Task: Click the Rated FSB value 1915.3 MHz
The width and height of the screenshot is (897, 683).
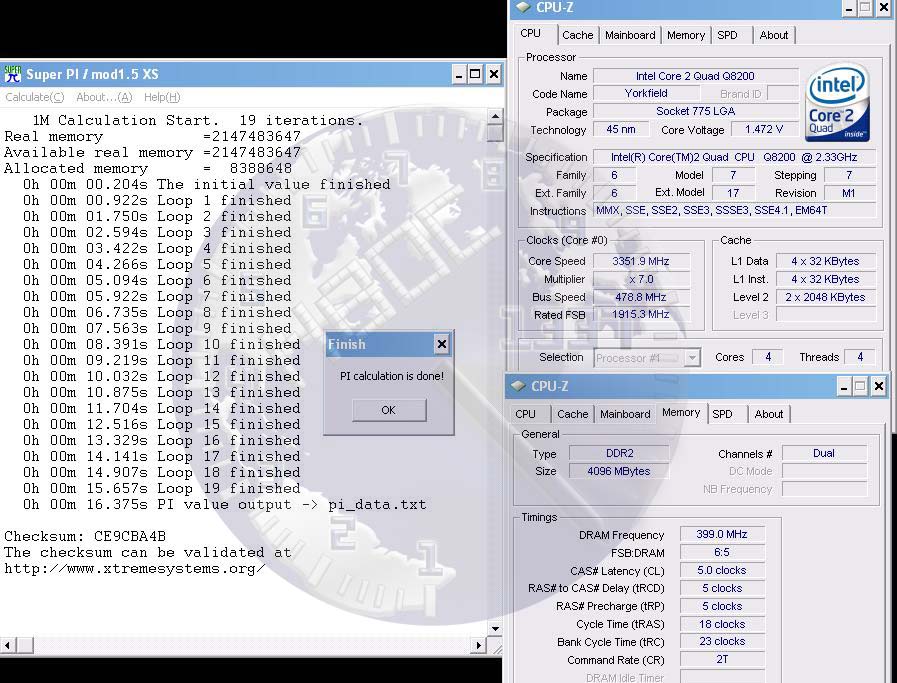Action: [x=641, y=314]
